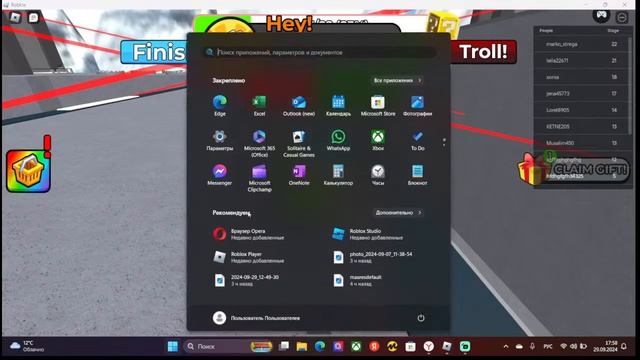Open the Xbox icon on the taskbar
This screenshot has width=640, height=360.
[356, 346]
